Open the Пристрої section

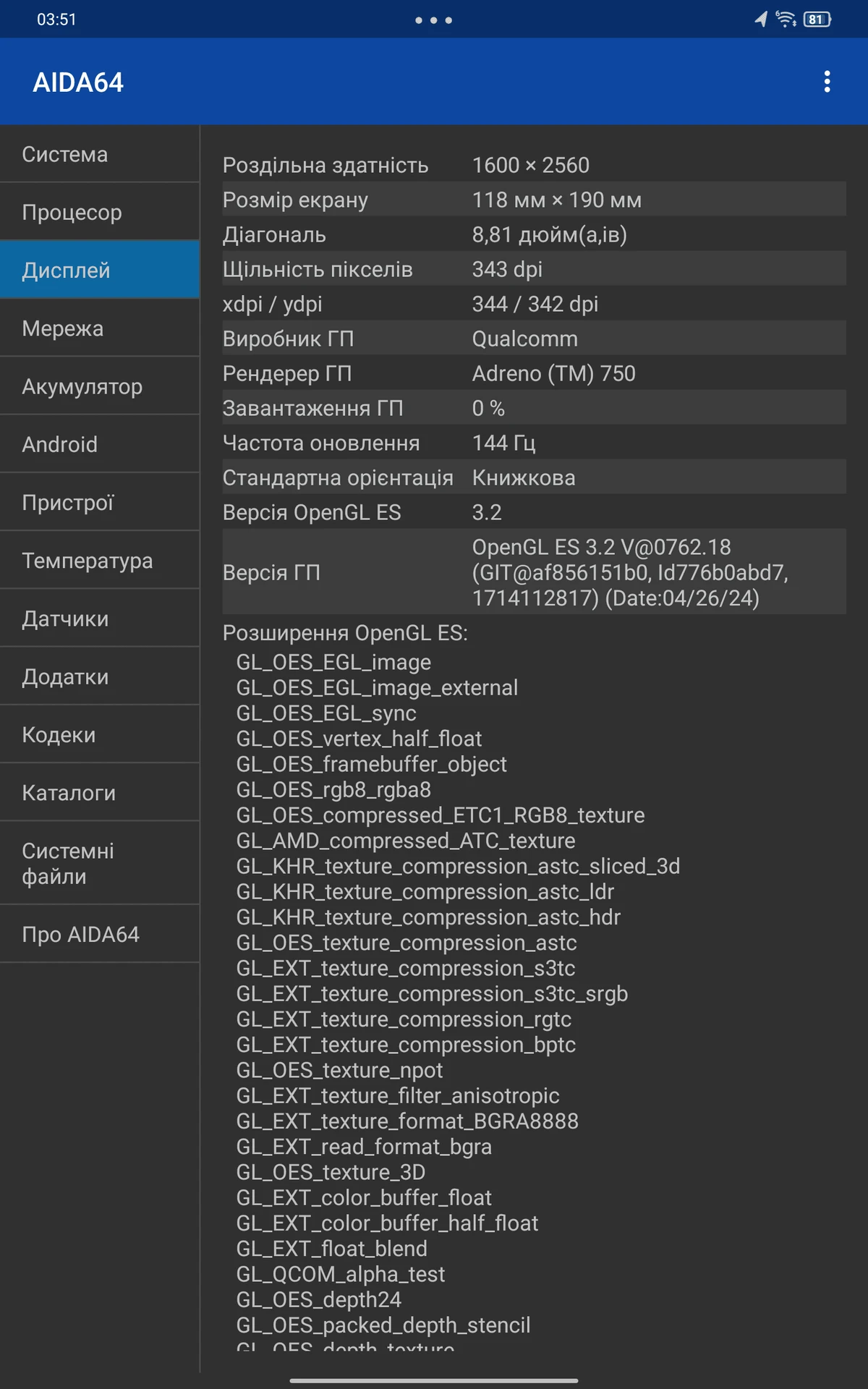click(x=100, y=502)
